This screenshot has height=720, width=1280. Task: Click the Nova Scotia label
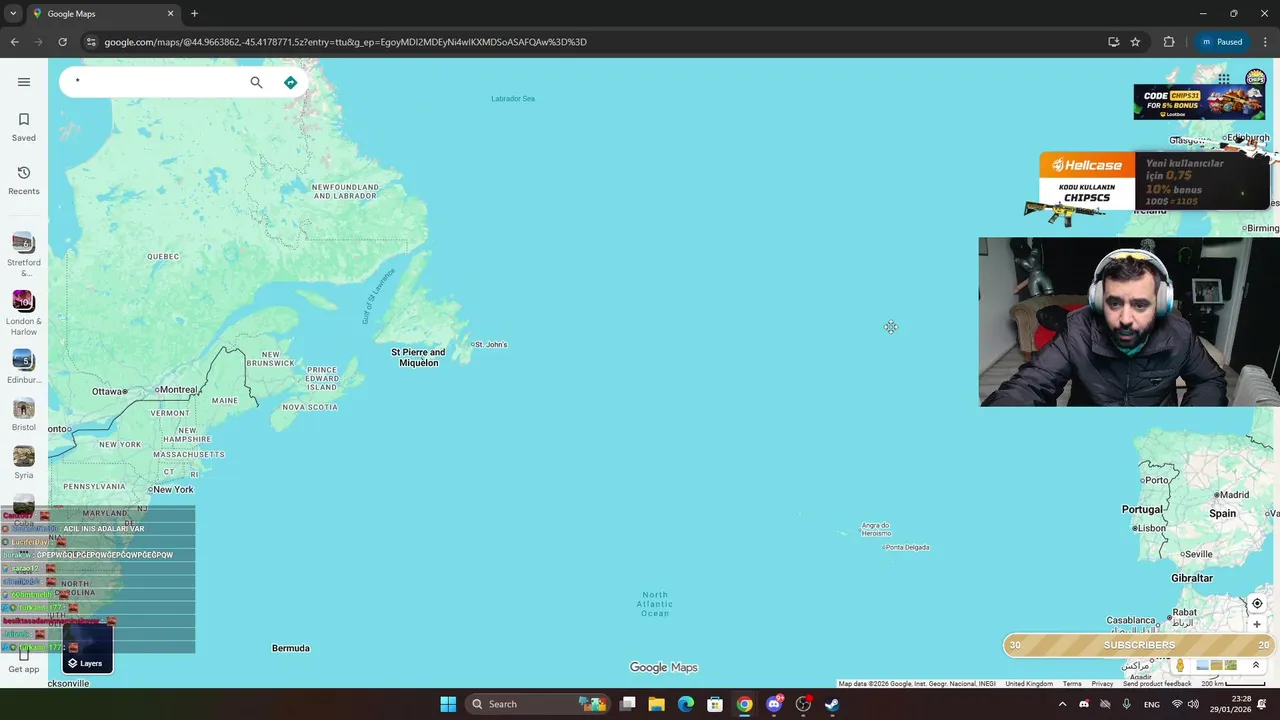click(x=310, y=407)
